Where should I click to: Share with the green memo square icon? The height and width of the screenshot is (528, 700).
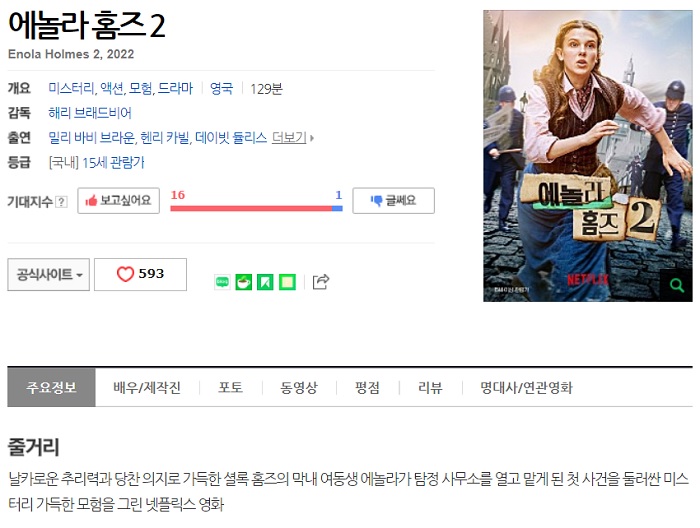coord(287,282)
